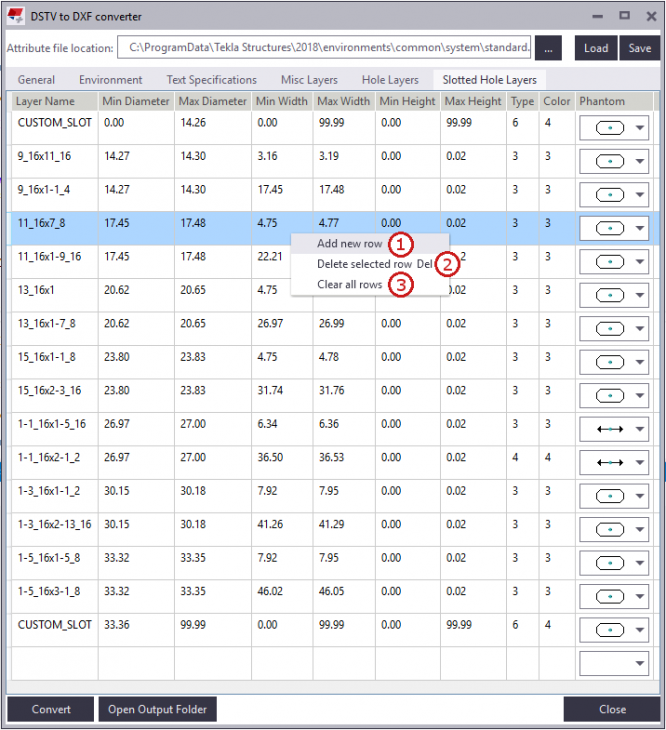Click the 1-5_16x3-1_8 layer name cell
The width and height of the screenshot is (666, 730).
55,596
